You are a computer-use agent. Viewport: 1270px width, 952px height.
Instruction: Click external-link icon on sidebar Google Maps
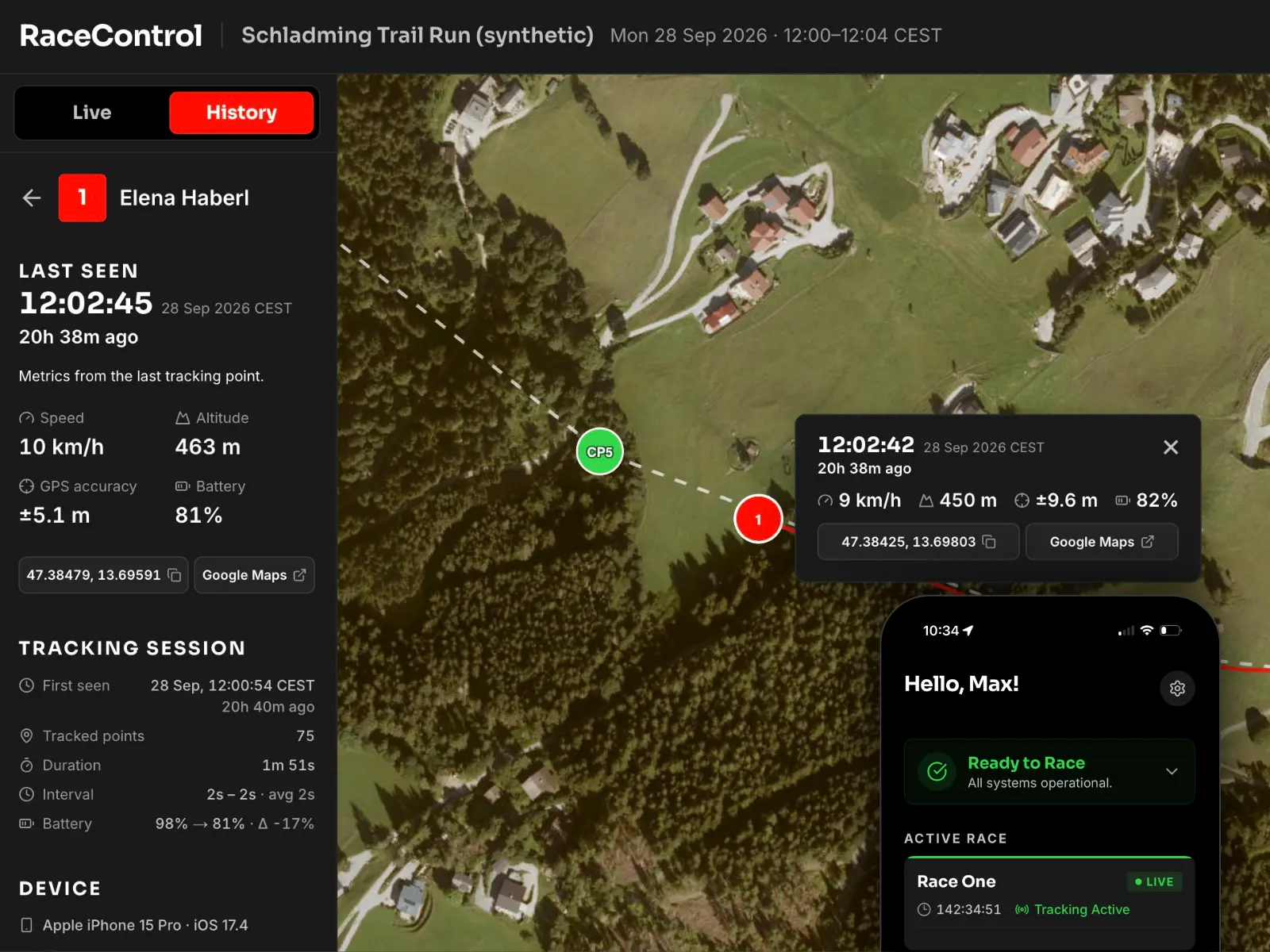click(x=299, y=575)
